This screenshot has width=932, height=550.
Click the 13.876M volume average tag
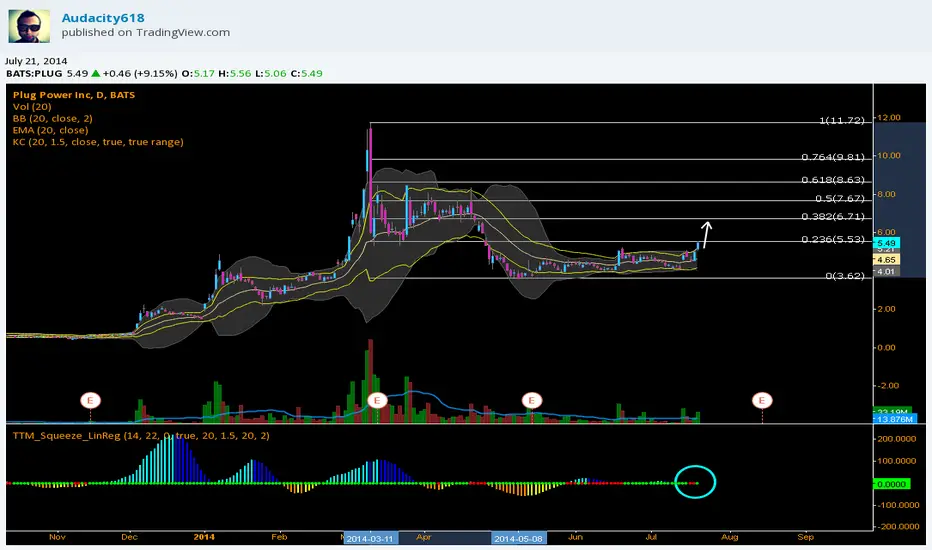pyautogui.click(x=895, y=419)
